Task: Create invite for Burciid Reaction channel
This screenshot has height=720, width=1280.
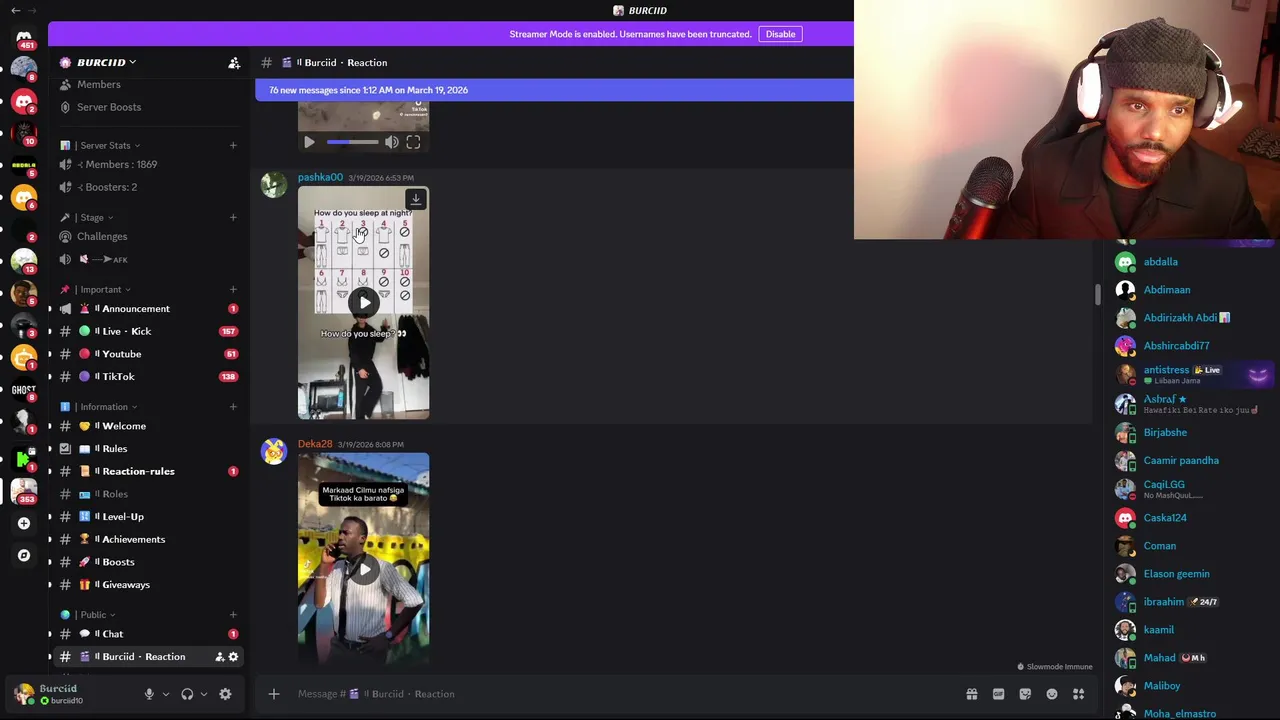Action: pos(219,657)
